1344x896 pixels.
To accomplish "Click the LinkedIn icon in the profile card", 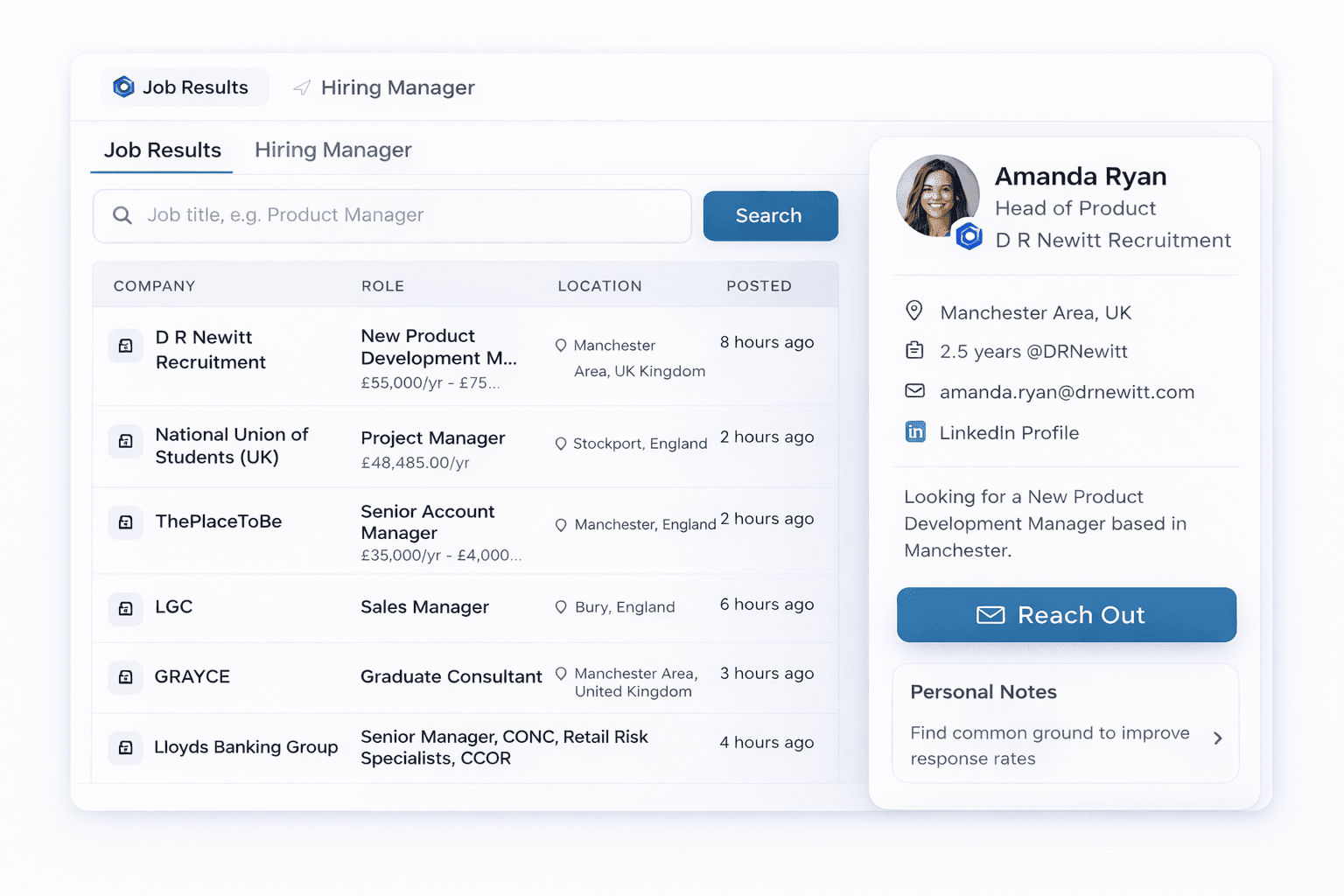I will pyautogui.click(x=915, y=432).
